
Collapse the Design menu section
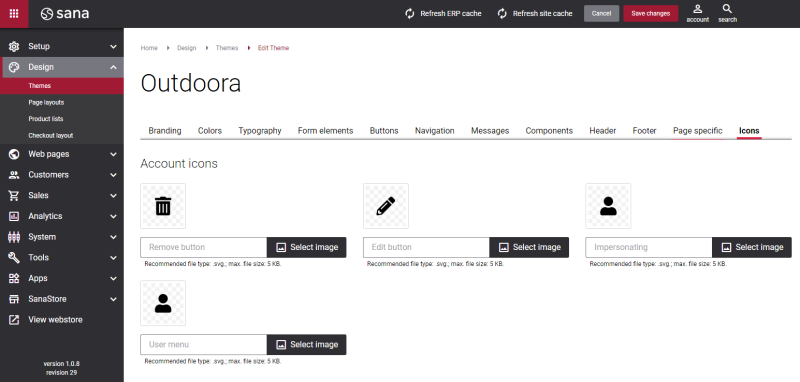coord(113,67)
